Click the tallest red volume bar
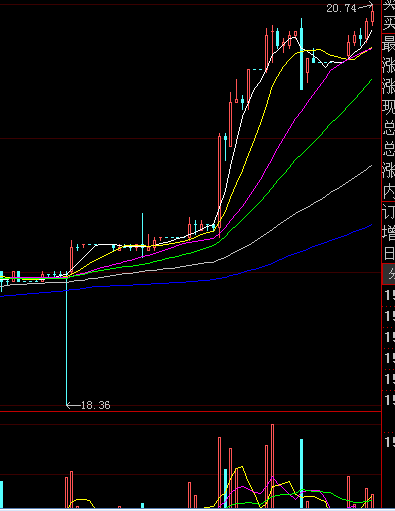395x511 pixels. pyautogui.click(x=273, y=466)
